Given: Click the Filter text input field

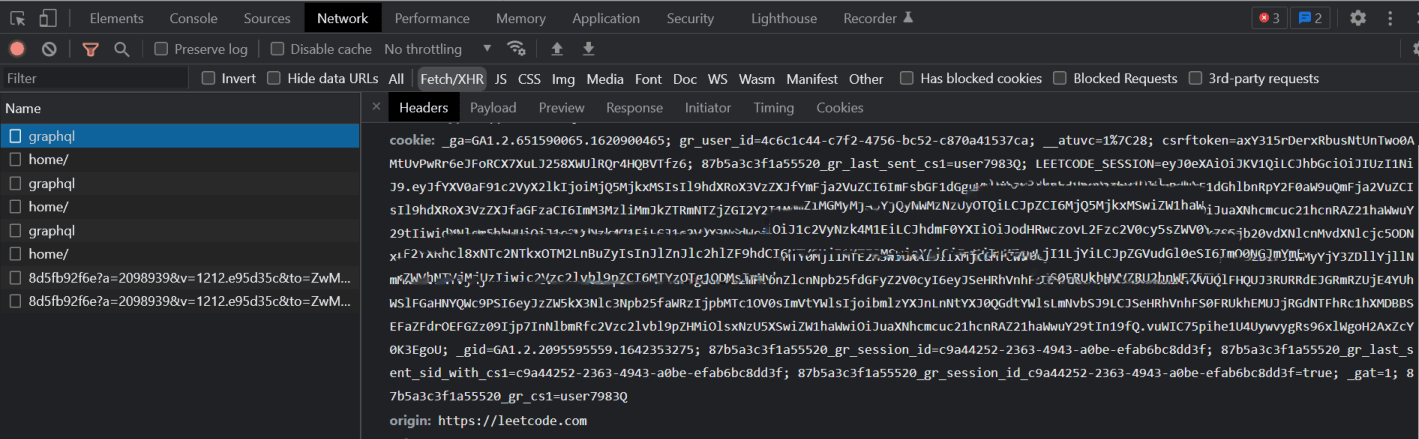Looking at the screenshot, I should click(x=95, y=79).
